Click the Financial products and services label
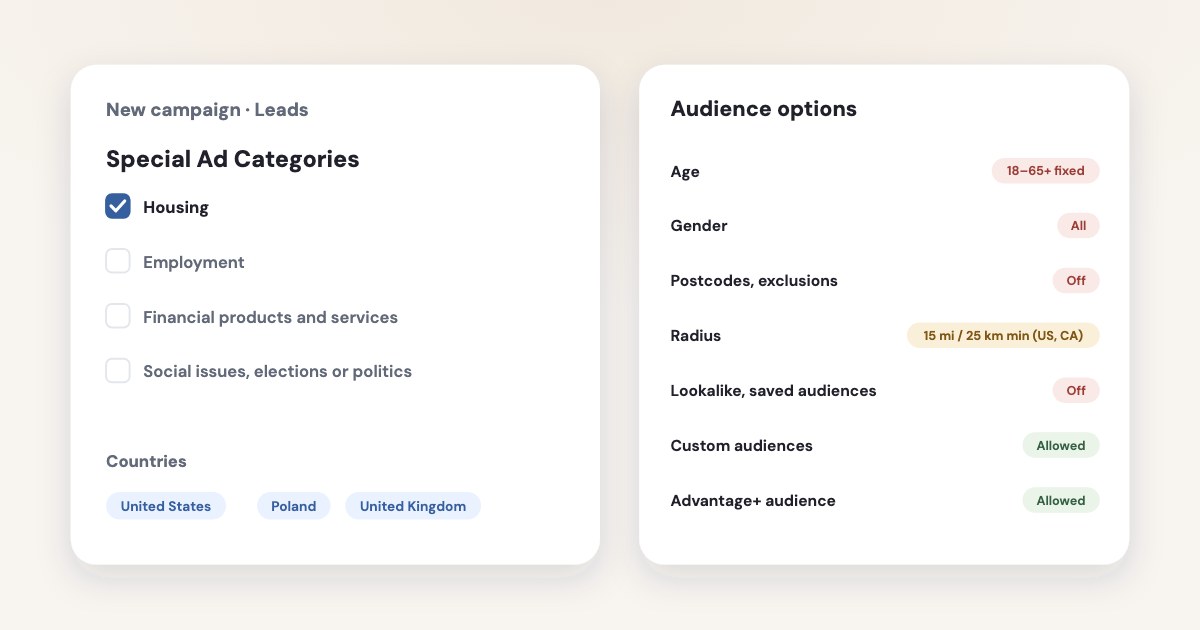This screenshot has height=630, width=1200. [x=270, y=317]
